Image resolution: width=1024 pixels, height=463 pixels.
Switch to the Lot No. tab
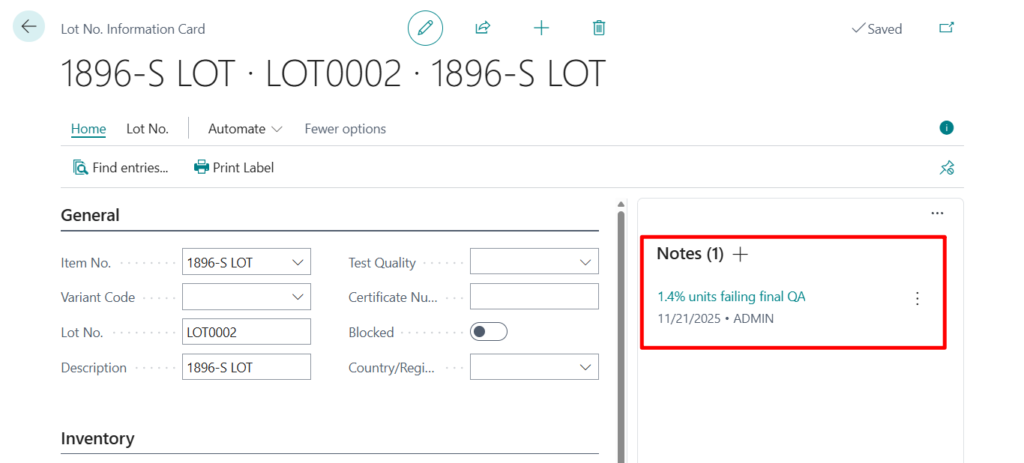[147, 129]
